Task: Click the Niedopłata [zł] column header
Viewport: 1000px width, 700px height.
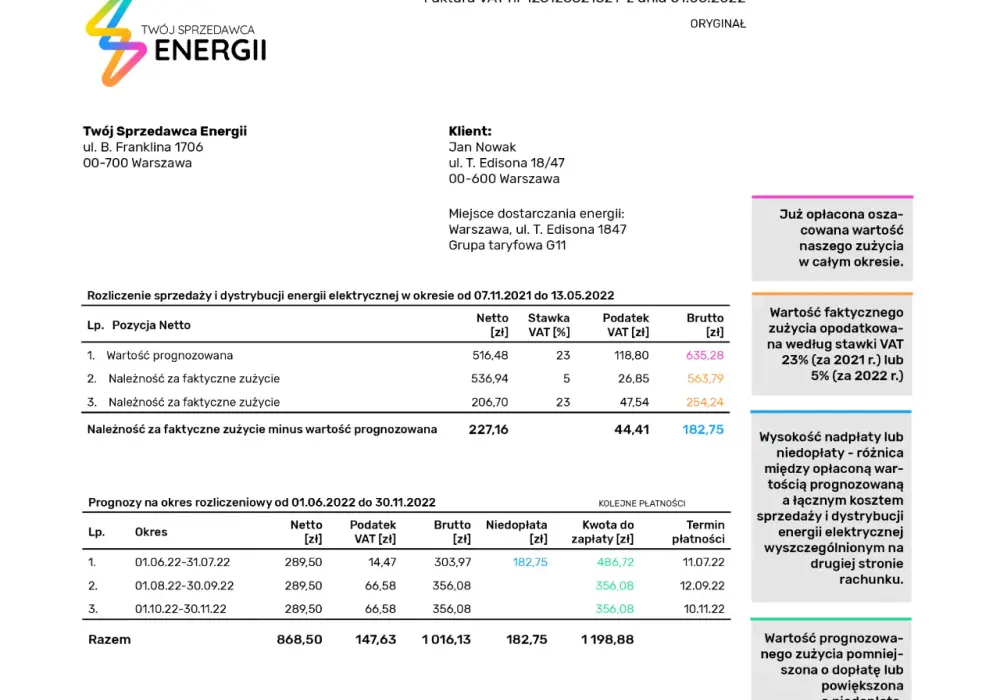Action: pos(516,532)
